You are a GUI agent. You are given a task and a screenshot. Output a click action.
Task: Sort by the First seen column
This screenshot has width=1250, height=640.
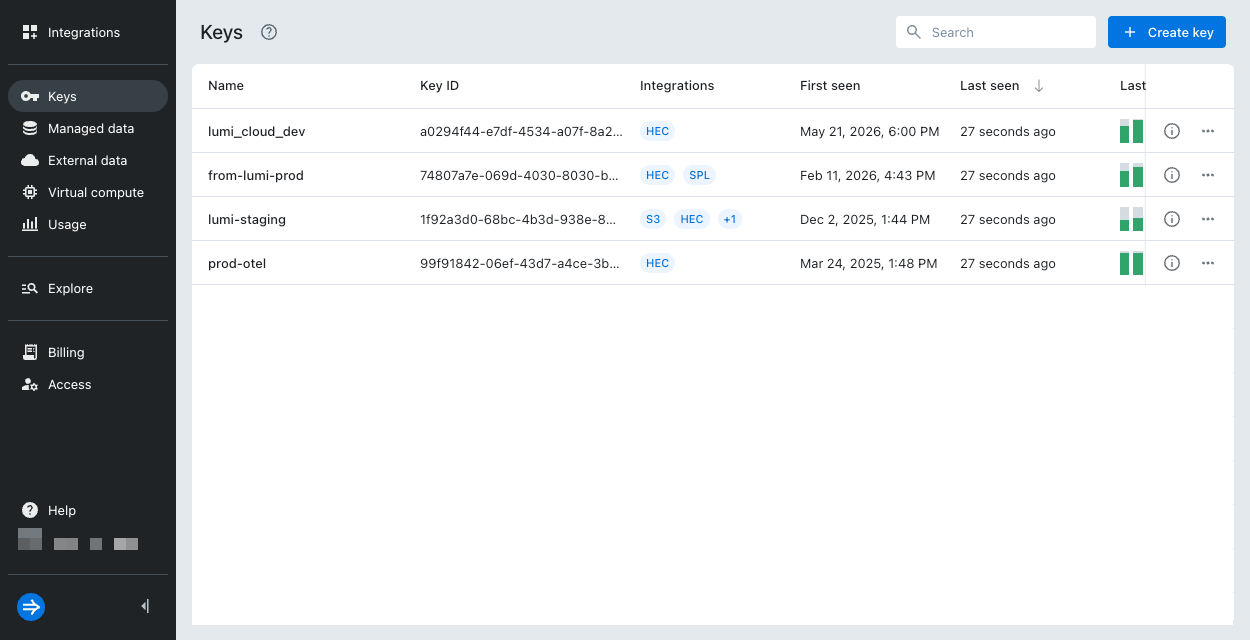pos(830,86)
